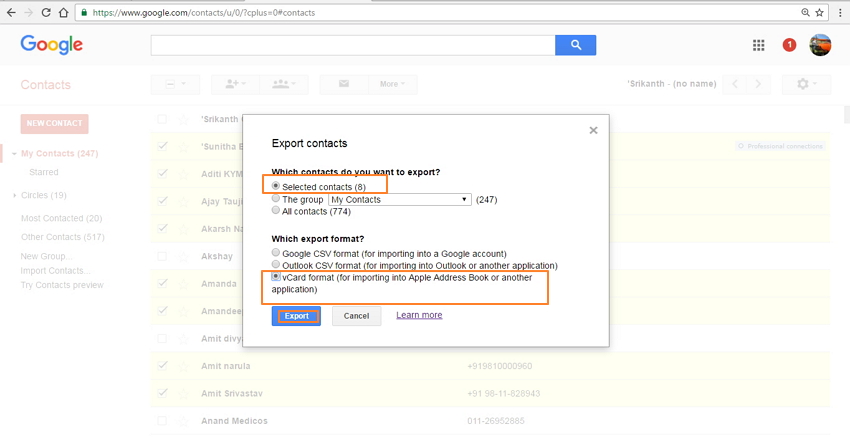
Task: Select Google CSV format option
Action: click(x=277, y=253)
